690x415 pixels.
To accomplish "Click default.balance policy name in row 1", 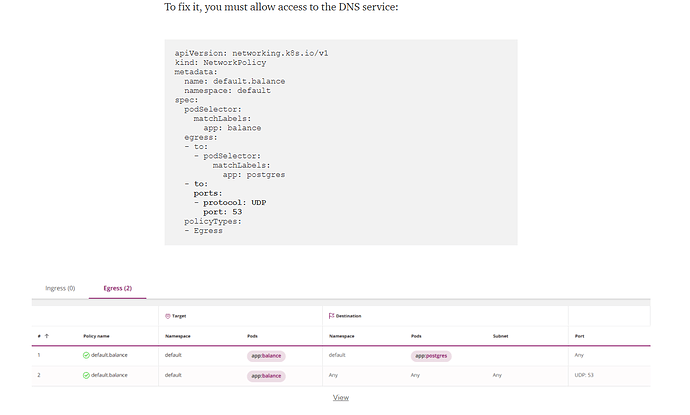I will [x=109, y=355].
